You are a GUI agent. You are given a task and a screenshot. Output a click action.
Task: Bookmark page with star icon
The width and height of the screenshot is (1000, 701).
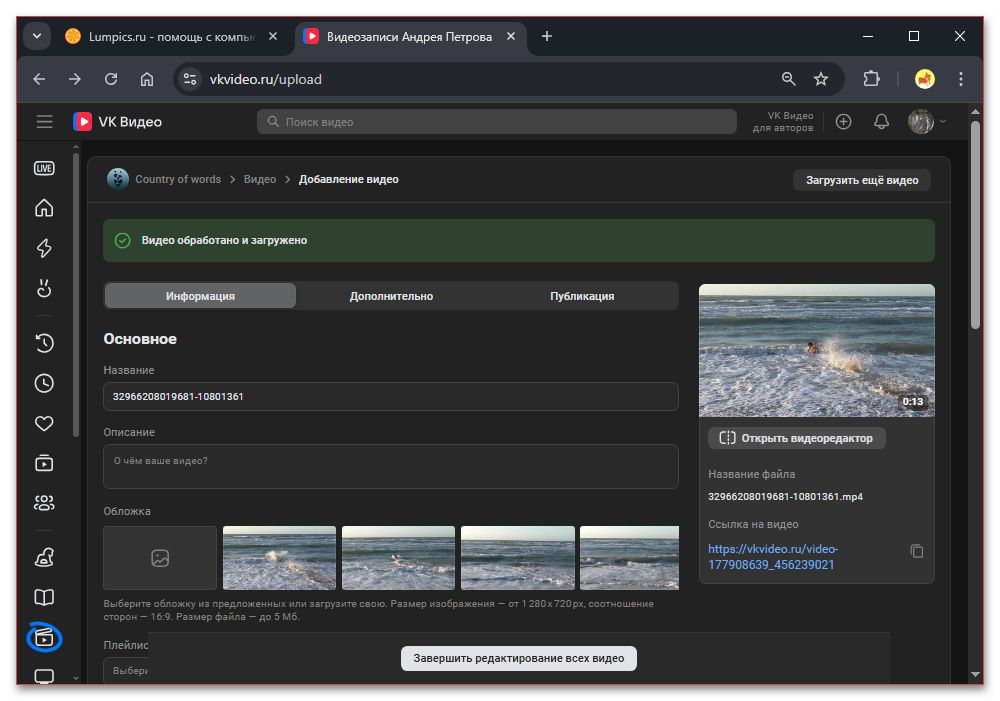(x=821, y=79)
